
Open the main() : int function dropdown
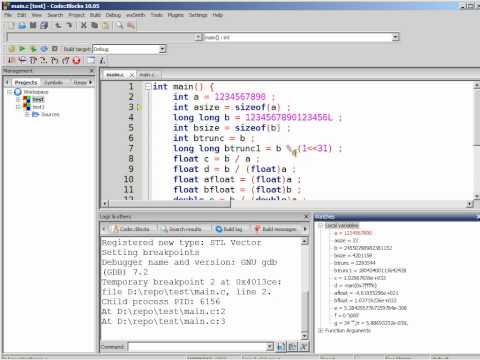point(395,37)
